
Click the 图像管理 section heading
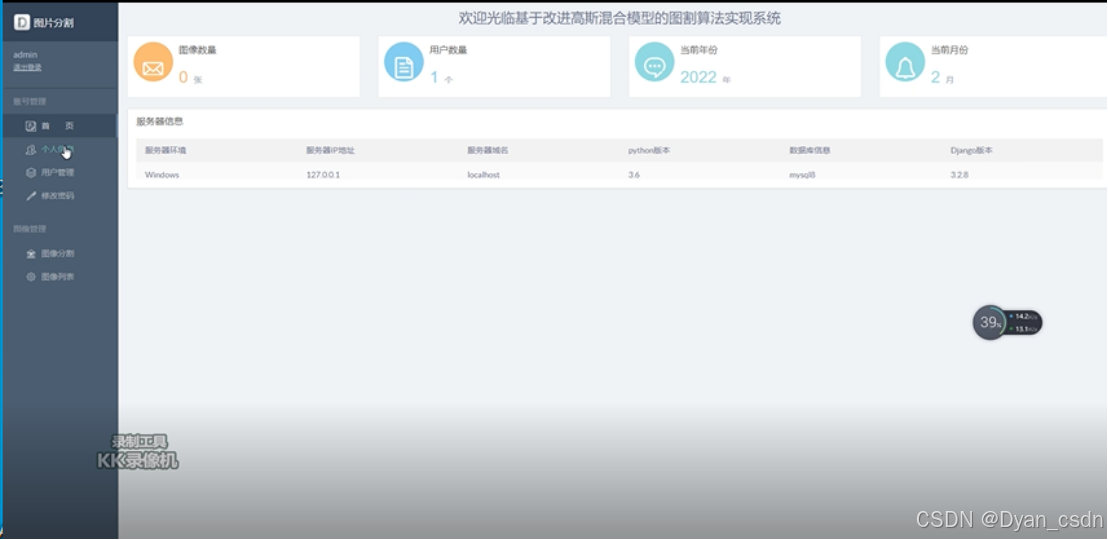[29, 229]
